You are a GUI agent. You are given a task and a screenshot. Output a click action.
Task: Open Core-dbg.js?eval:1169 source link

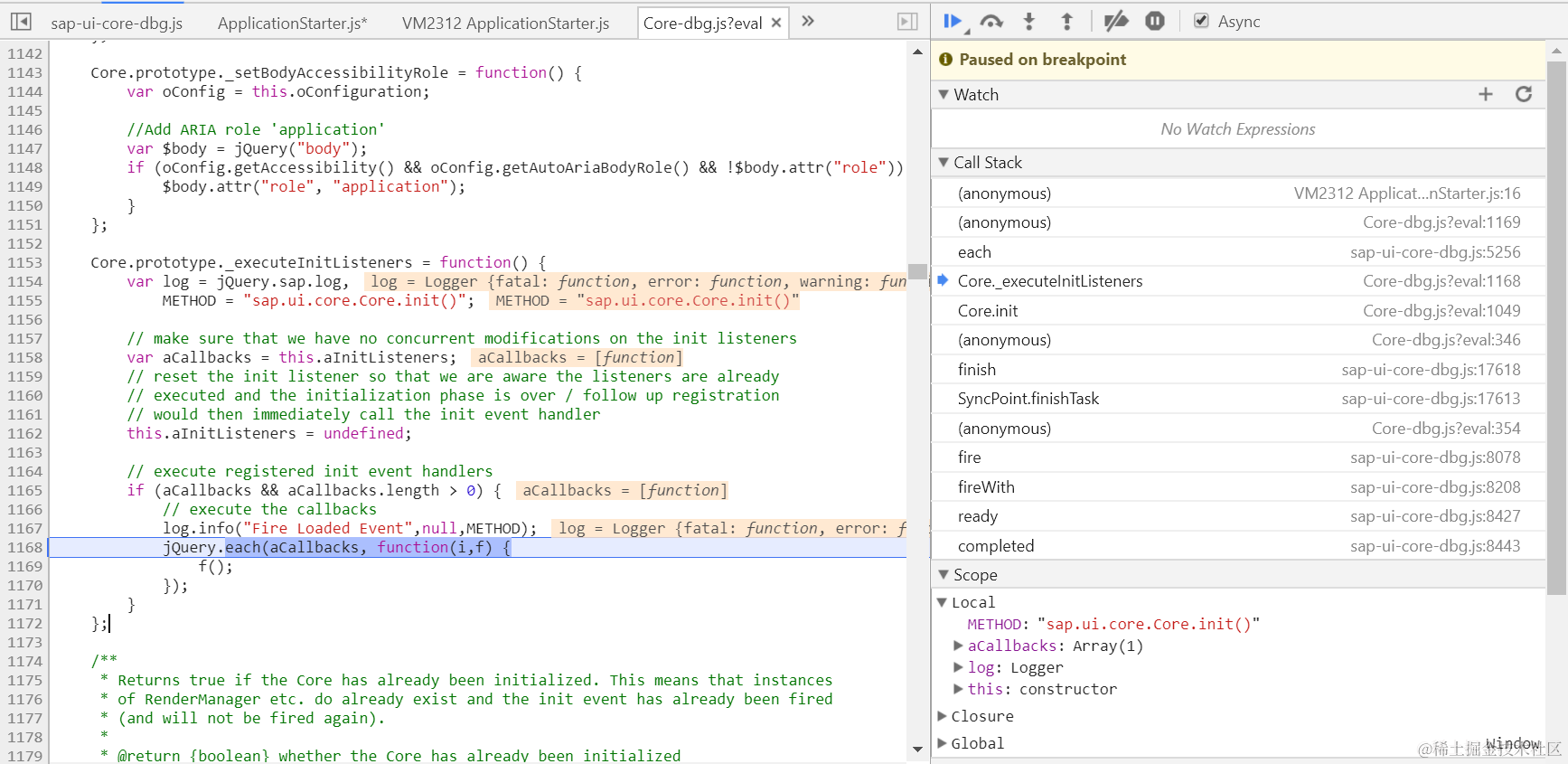1441,222
